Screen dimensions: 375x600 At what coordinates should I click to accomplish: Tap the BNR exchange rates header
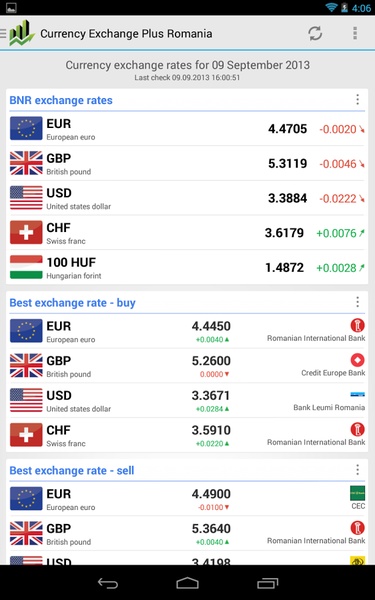click(61, 100)
